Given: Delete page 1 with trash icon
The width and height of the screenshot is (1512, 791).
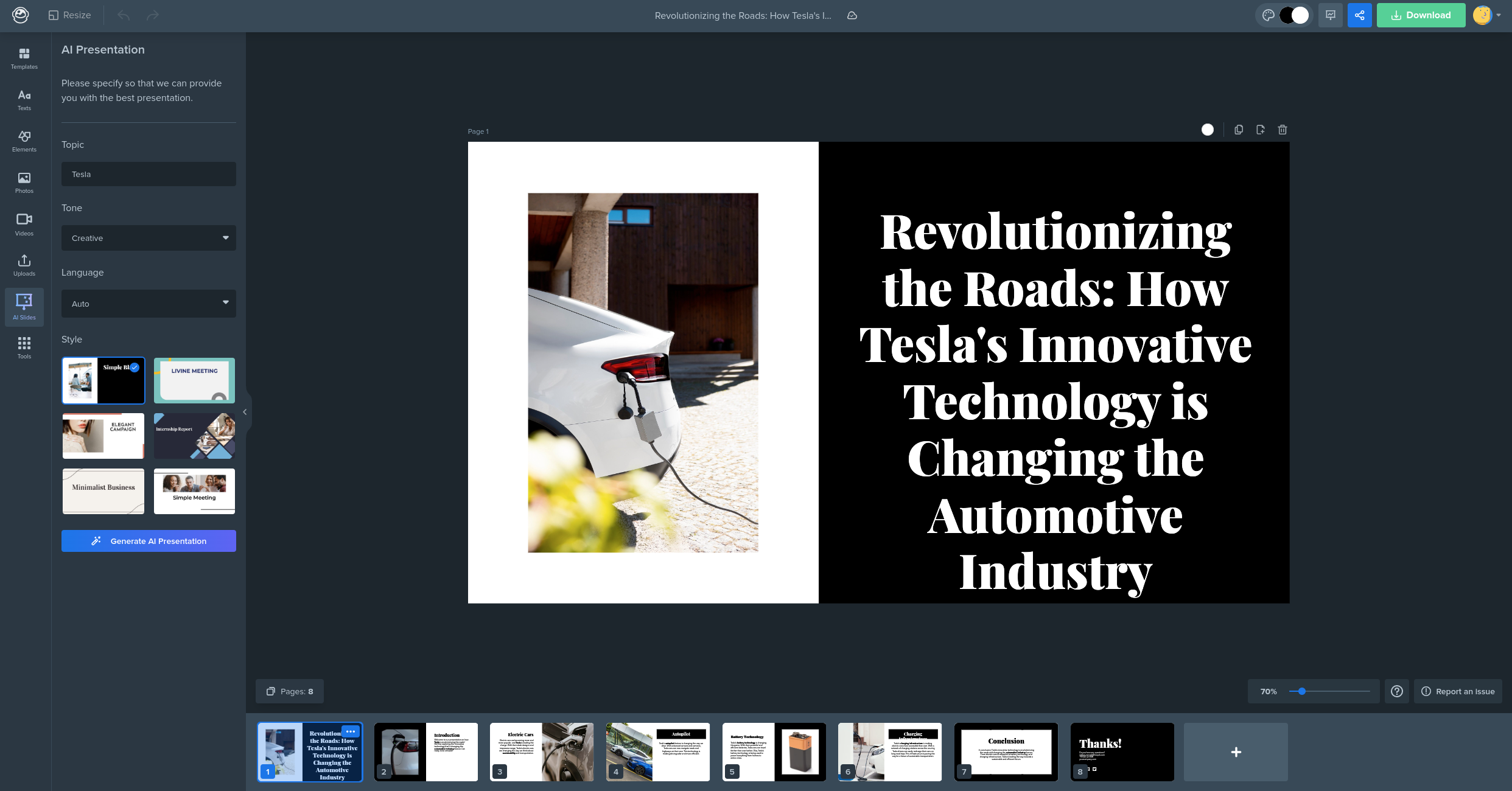Looking at the screenshot, I should click(x=1283, y=130).
